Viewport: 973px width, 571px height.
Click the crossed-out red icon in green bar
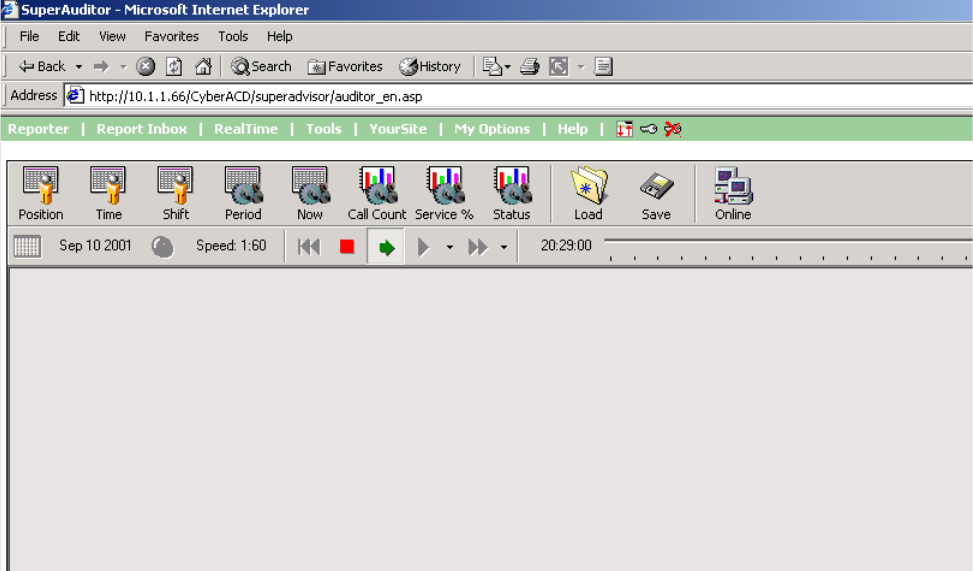[x=673, y=129]
